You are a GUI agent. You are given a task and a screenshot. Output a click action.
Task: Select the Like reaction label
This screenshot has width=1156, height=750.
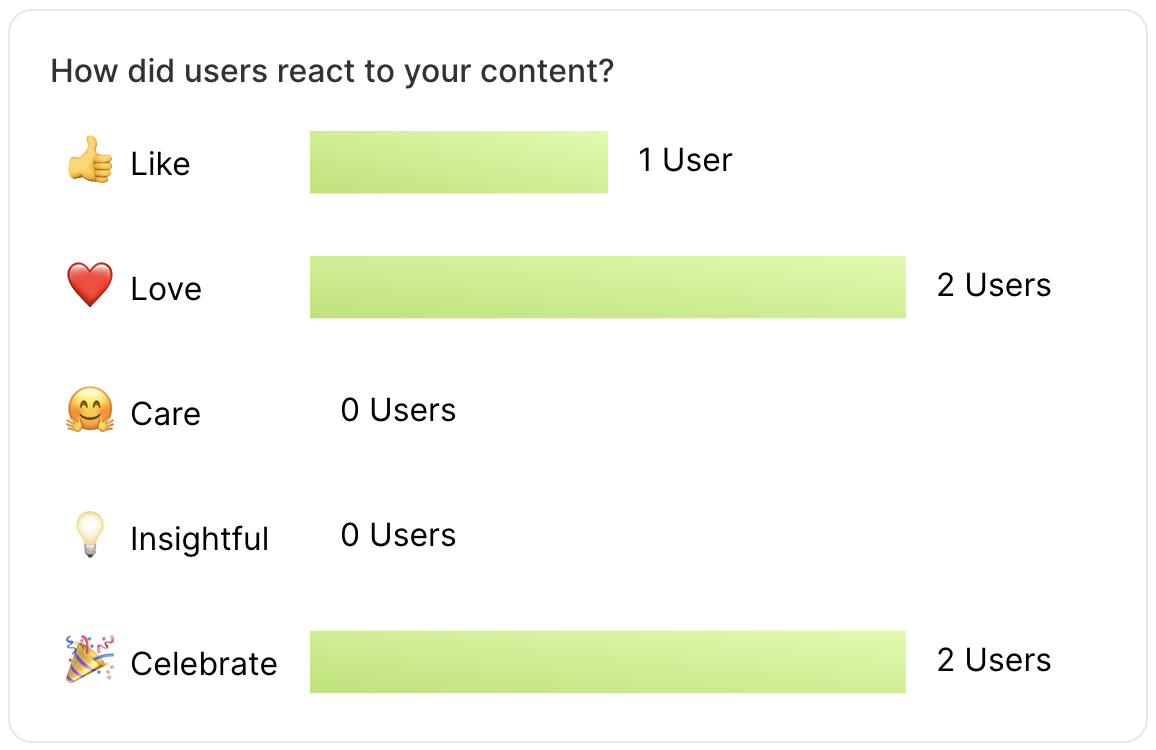[160, 164]
